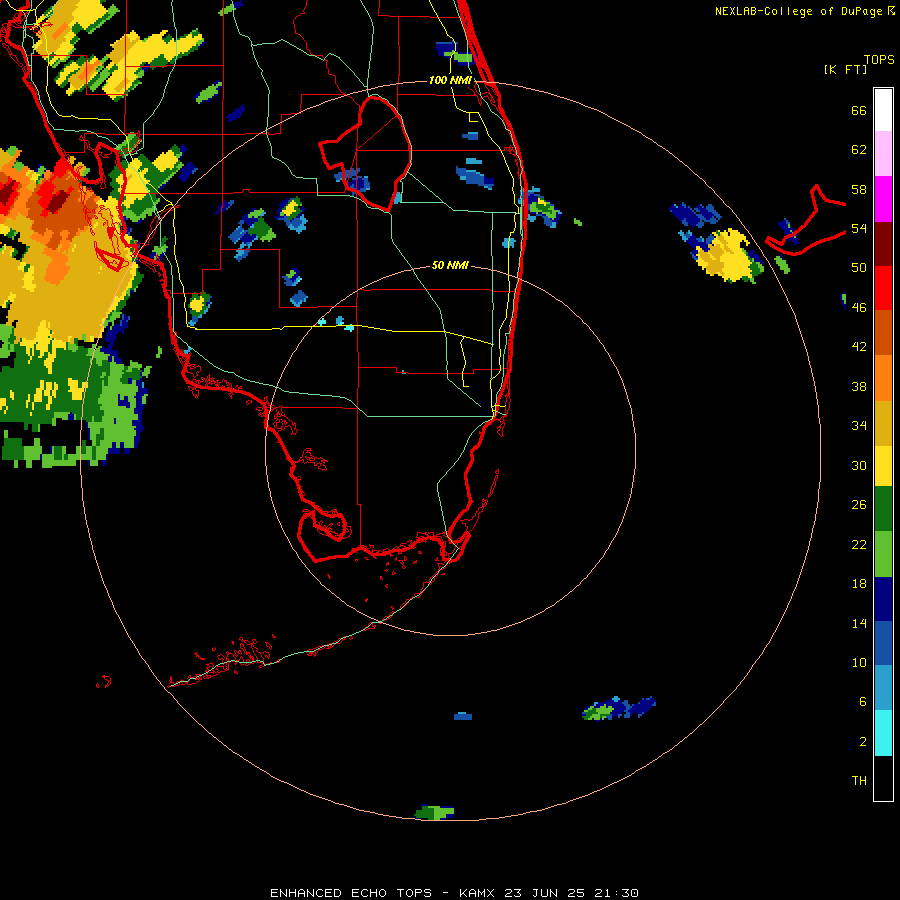The image size is (900, 900).
Task: Click the legend value 34
Action: click(x=859, y=425)
